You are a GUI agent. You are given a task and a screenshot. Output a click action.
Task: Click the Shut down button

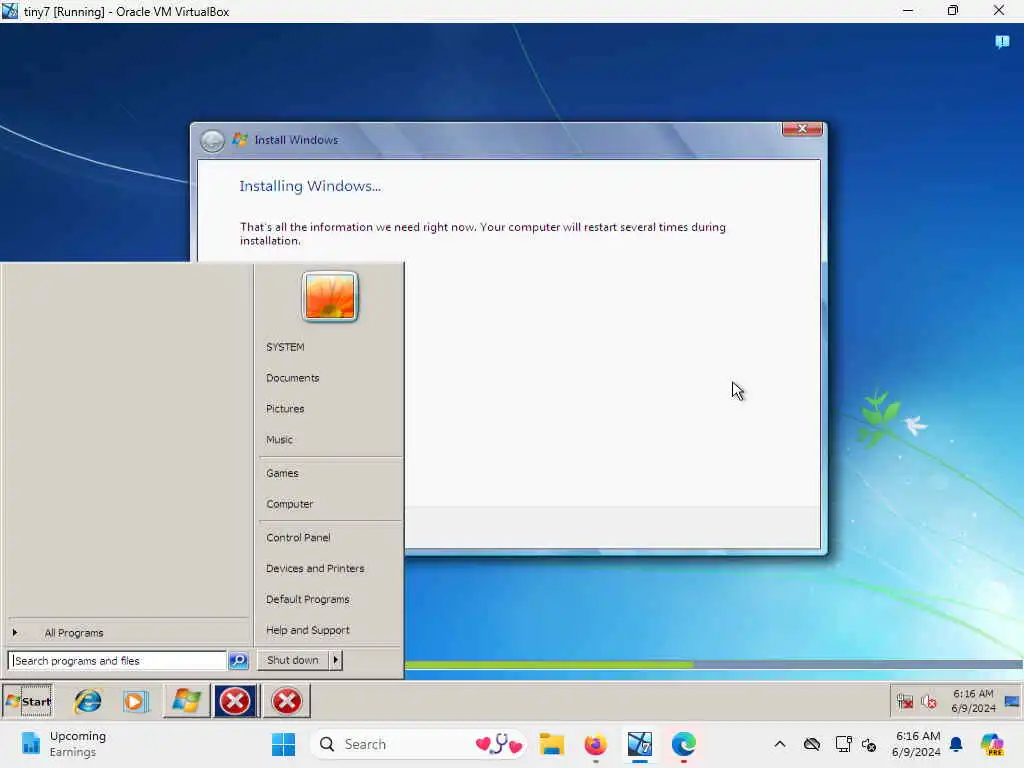293,660
